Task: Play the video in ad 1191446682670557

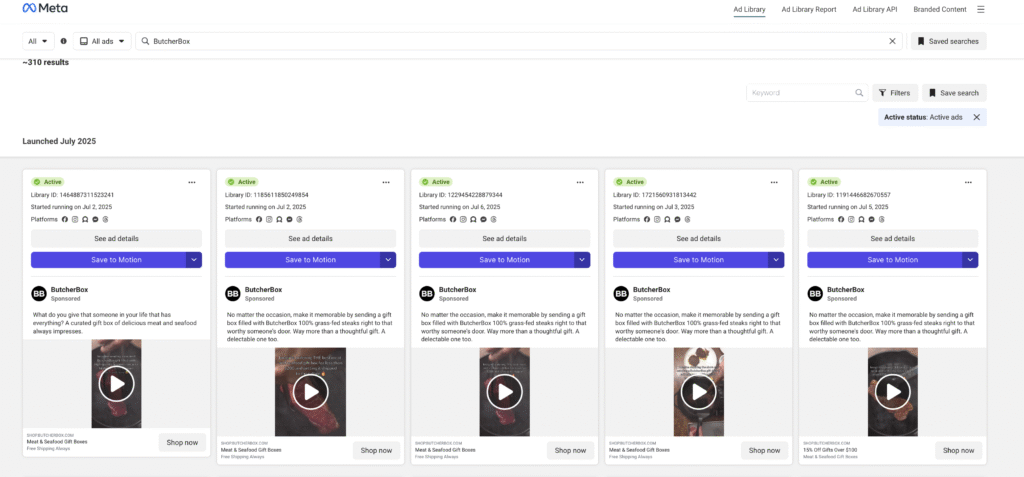Action: click(892, 392)
